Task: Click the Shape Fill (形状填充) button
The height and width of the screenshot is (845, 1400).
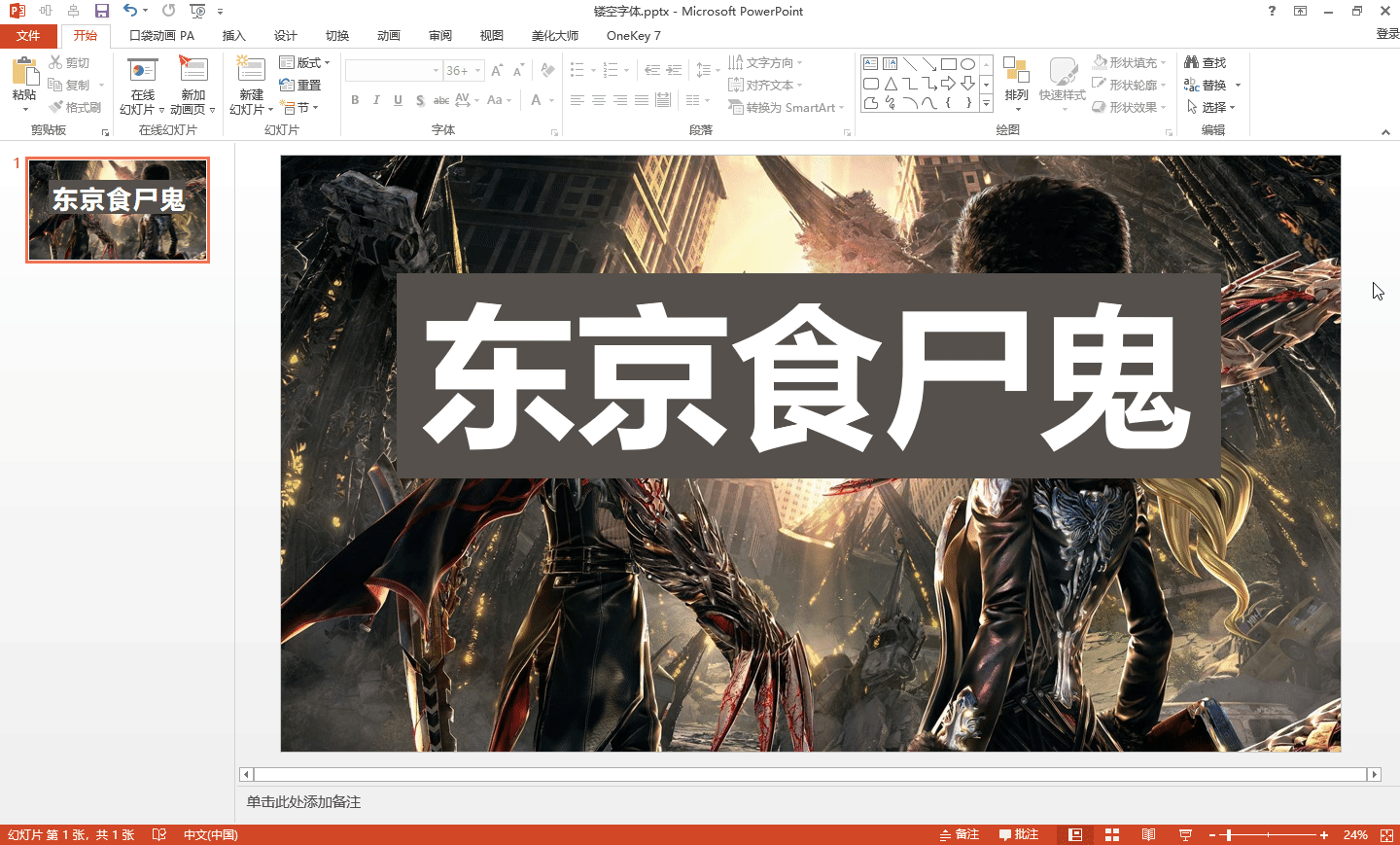Action: pos(1127,62)
